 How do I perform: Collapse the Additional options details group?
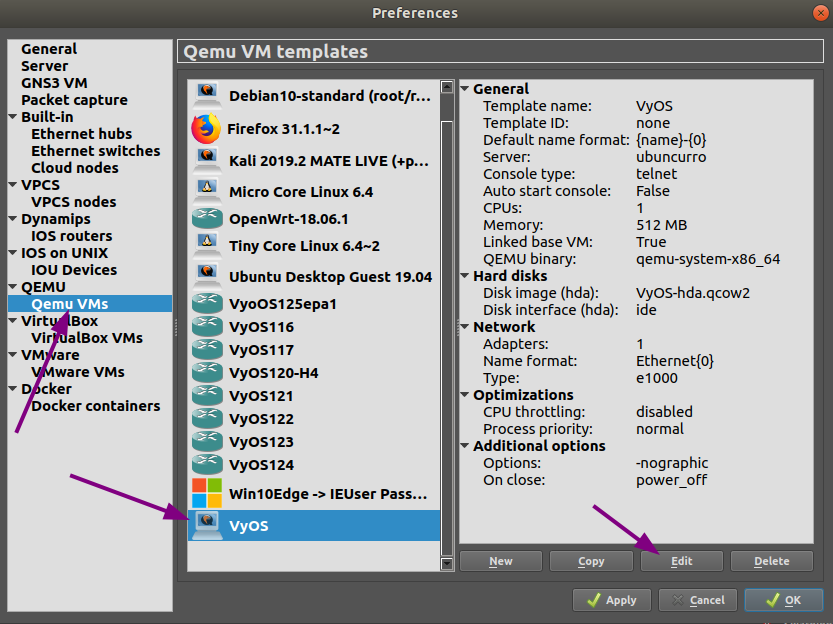(x=465, y=446)
